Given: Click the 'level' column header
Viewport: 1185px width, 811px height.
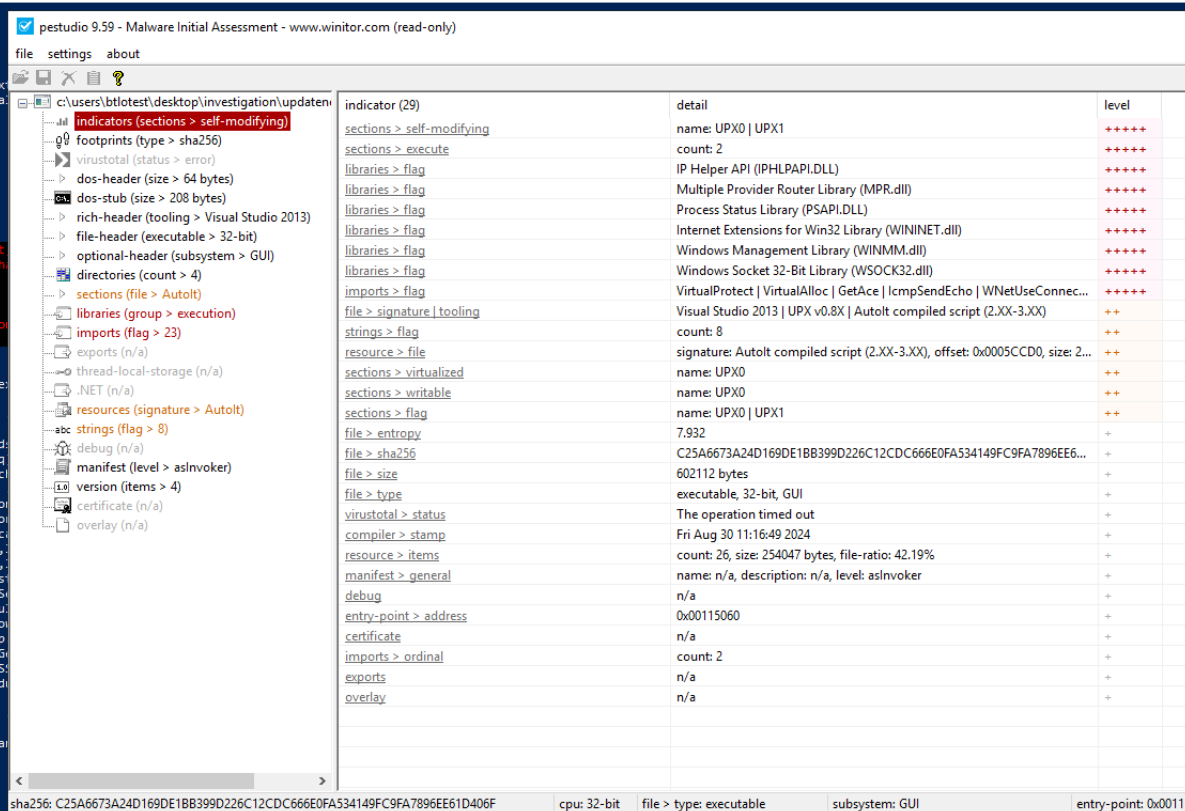Looking at the screenshot, I should click(x=1117, y=105).
